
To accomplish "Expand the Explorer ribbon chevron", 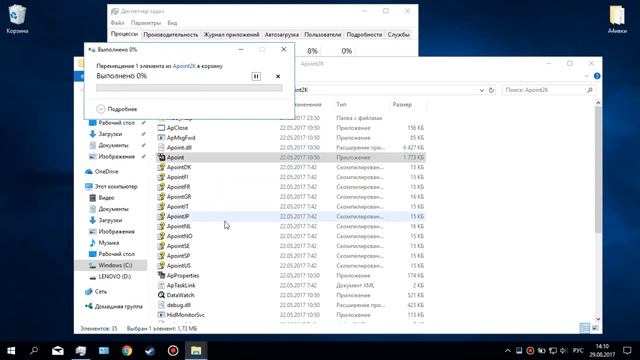I will [x=587, y=76].
